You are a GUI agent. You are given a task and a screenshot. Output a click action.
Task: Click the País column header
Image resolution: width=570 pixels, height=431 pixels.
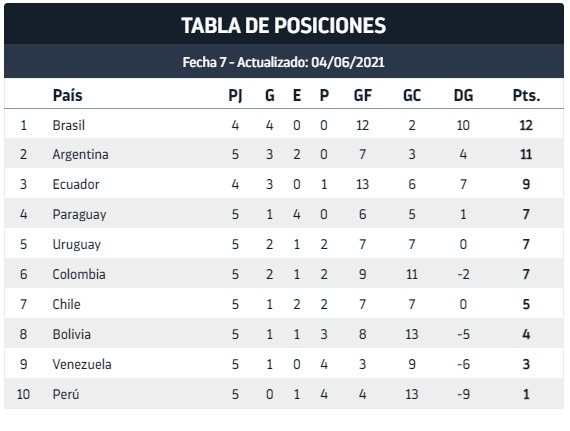(68, 95)
